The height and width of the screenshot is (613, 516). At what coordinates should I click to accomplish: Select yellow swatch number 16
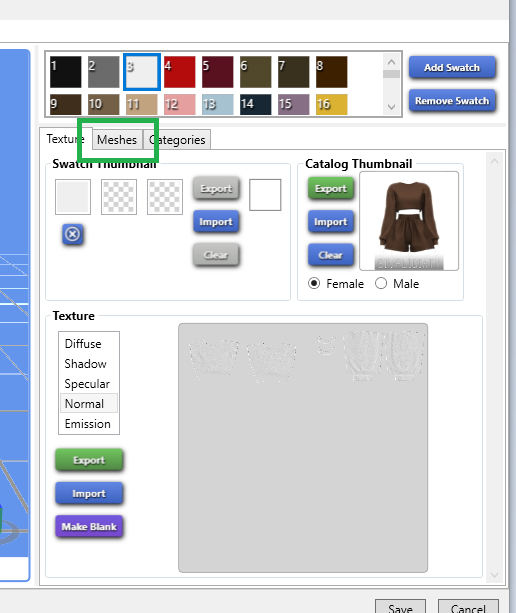[331, 104]
